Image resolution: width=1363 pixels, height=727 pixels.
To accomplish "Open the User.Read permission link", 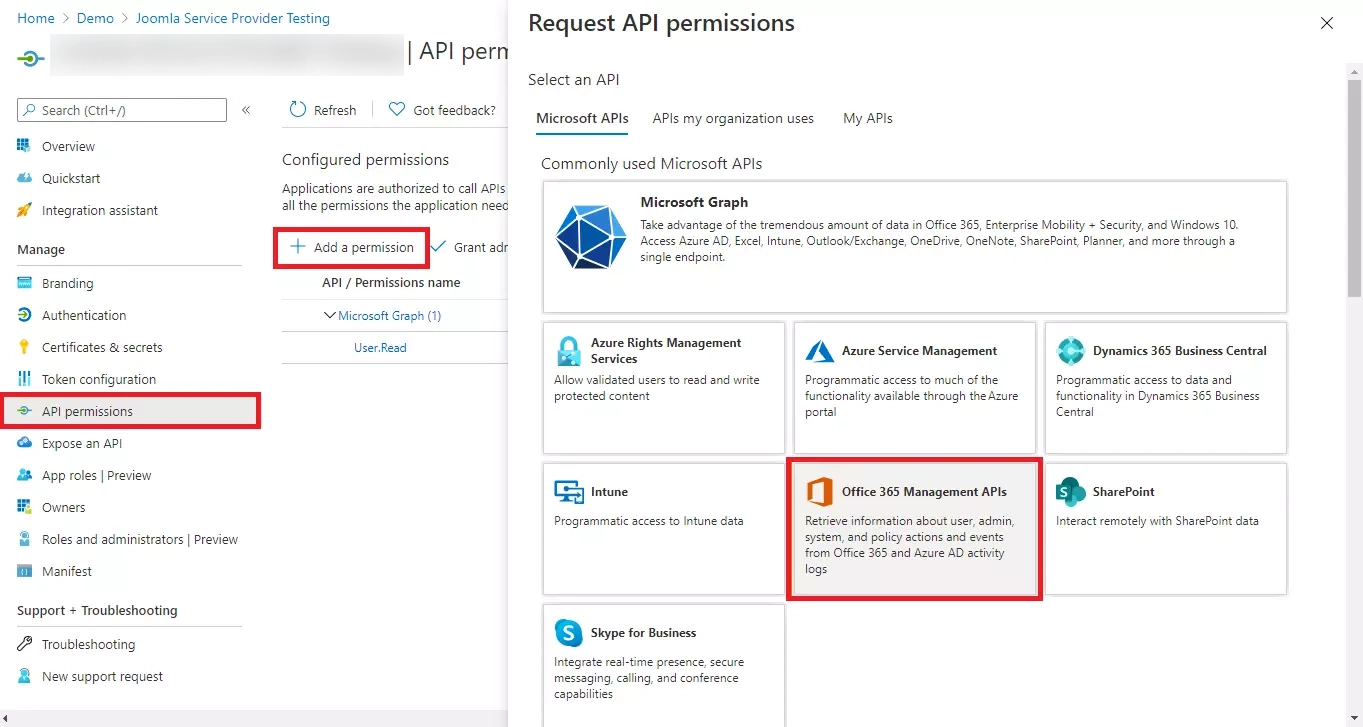I will click(x=380, y=347).
